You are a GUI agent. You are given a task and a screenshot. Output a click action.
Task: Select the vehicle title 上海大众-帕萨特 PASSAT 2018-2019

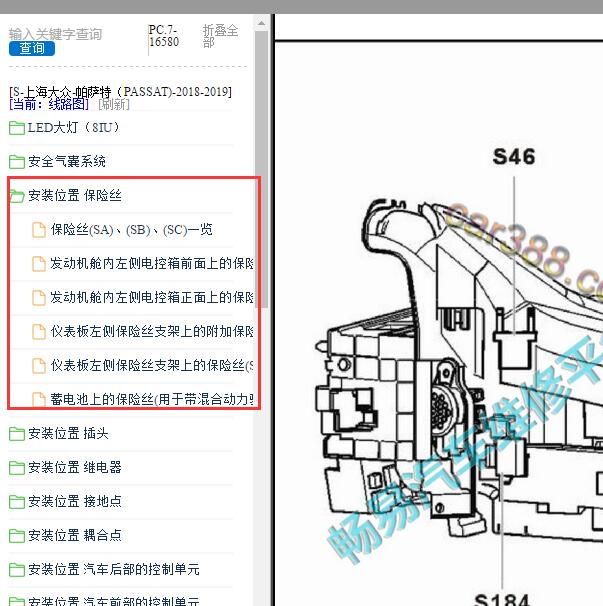point(120,92)
